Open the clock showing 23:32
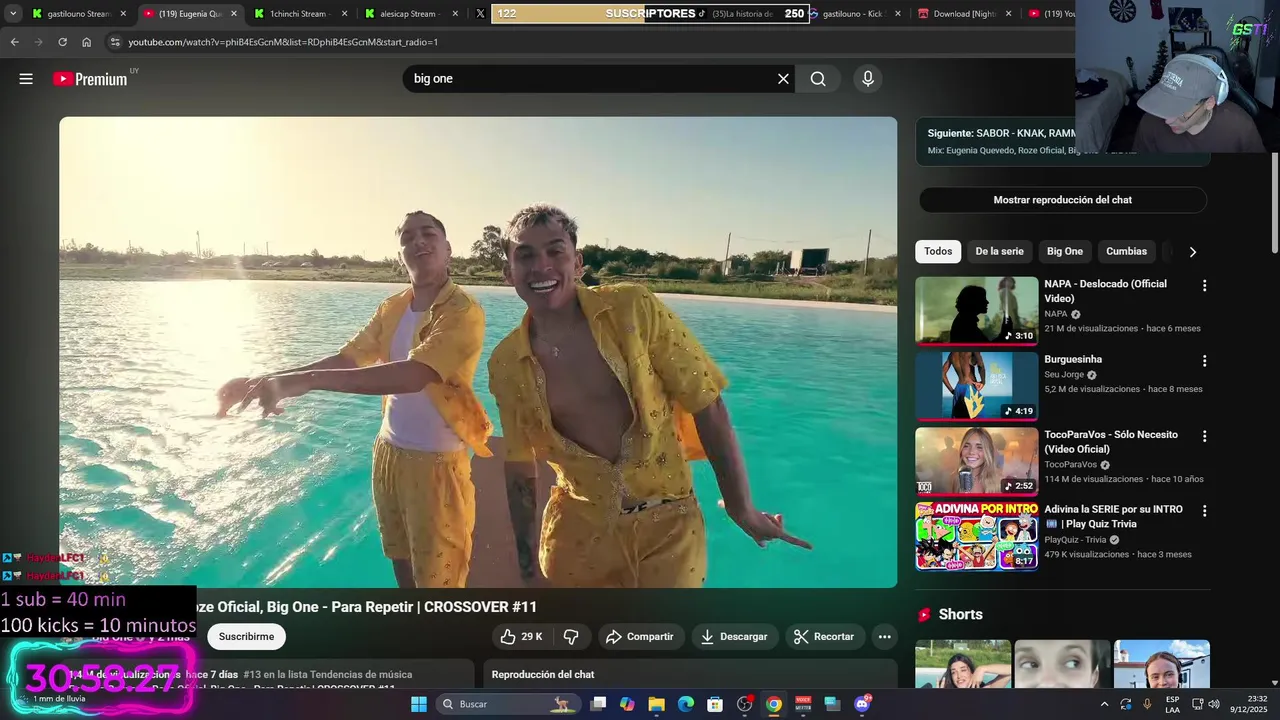This screenshot has width=1280, height=720. [1249, 704]
